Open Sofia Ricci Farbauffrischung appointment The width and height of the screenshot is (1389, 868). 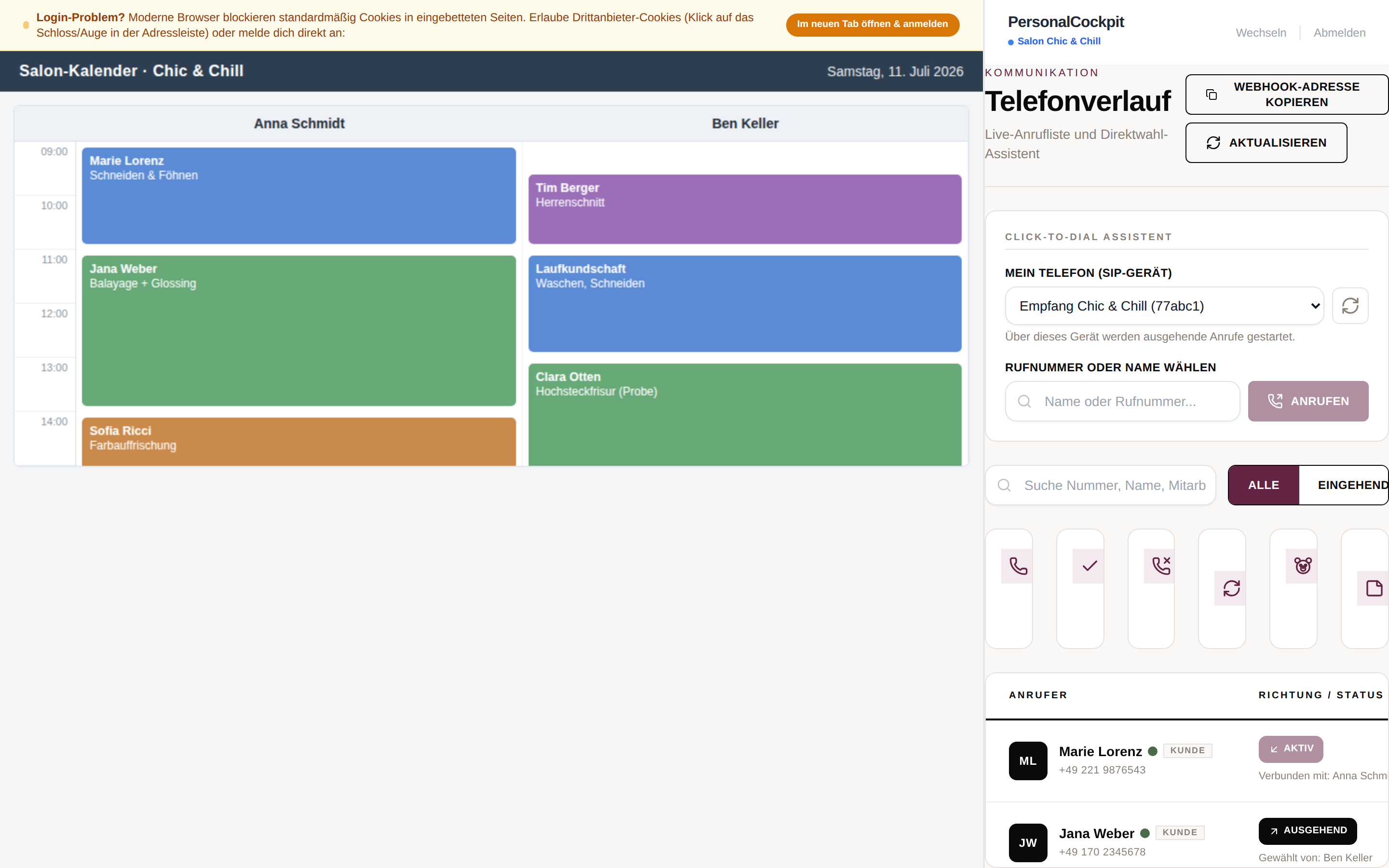[x=299, y=441]
